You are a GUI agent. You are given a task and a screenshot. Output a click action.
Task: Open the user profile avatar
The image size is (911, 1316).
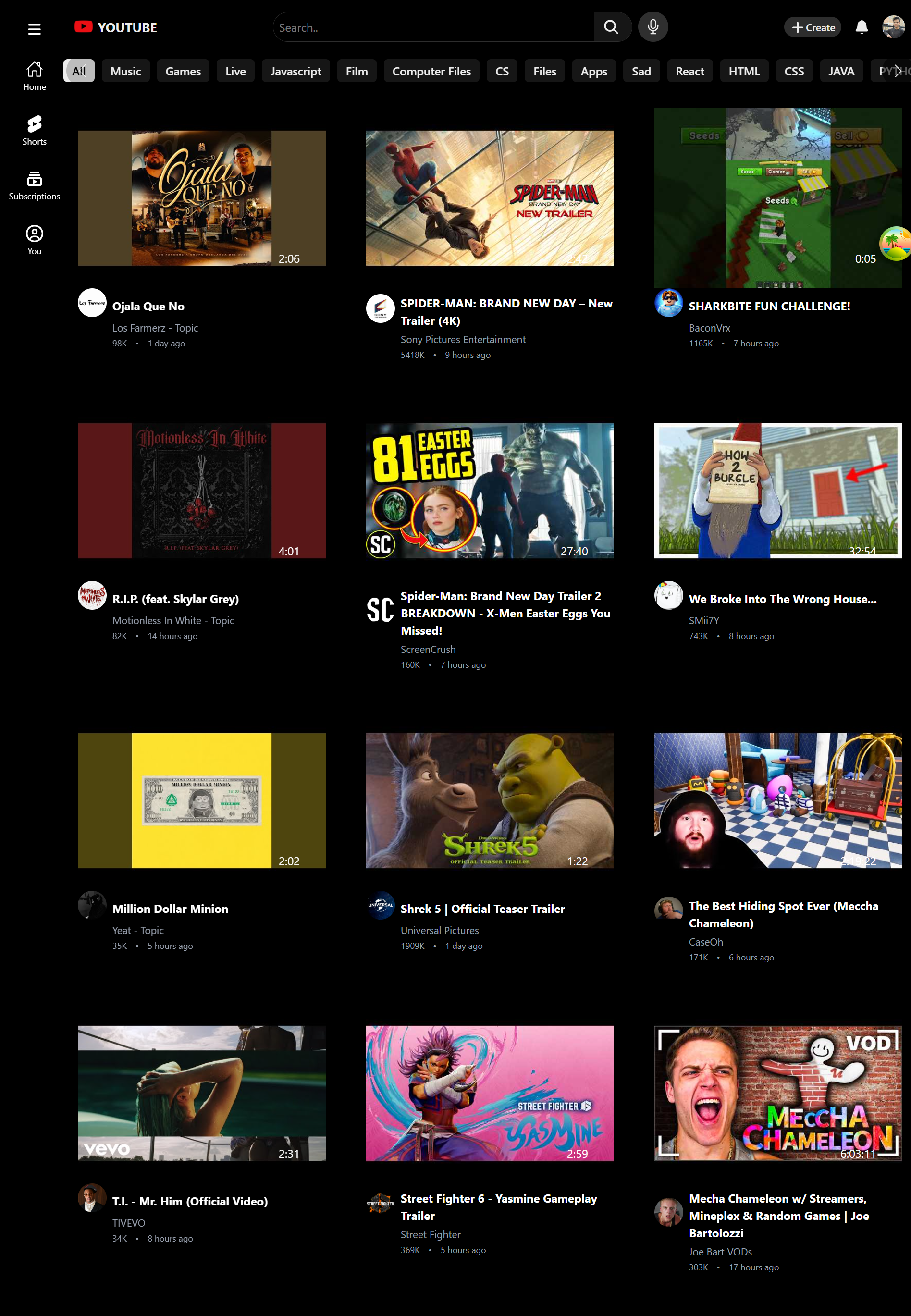[x=893, y=27]
